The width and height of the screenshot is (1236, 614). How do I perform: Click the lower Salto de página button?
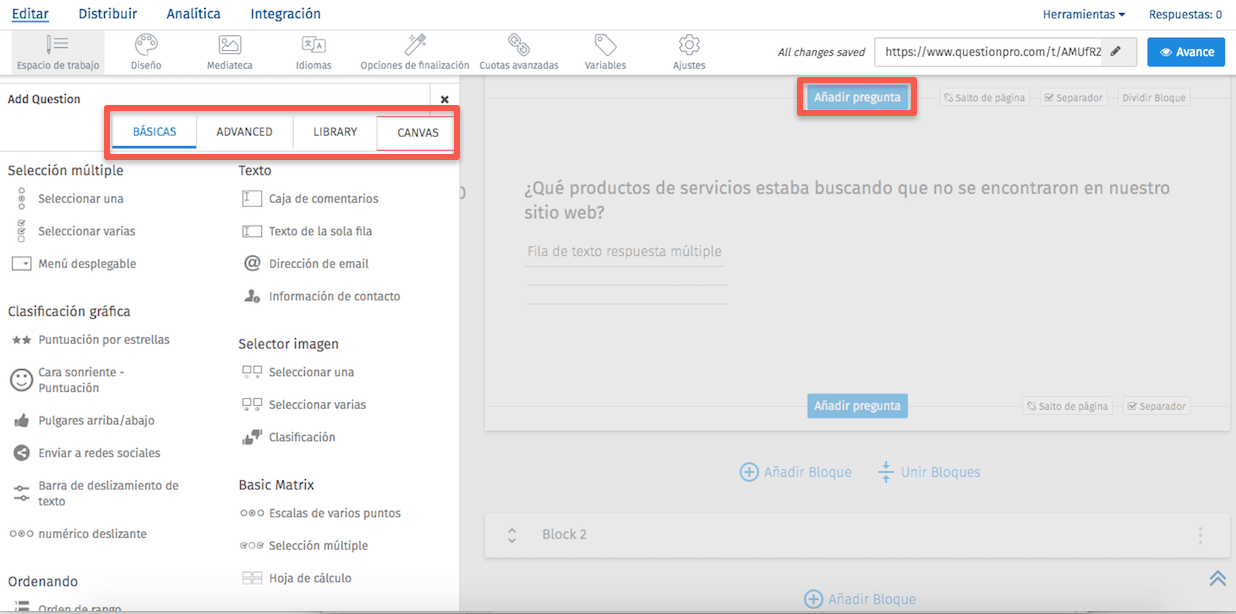click(1067, 406)
